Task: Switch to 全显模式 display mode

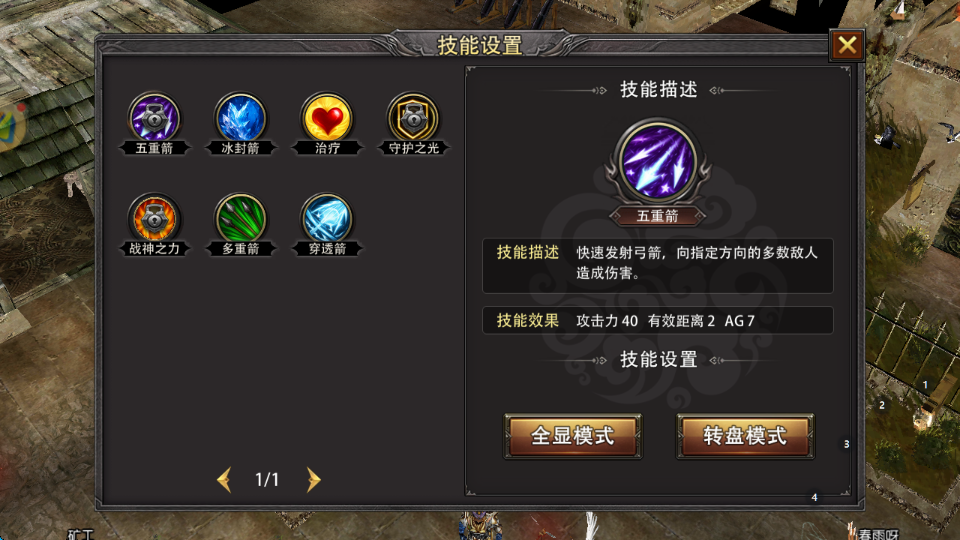Action: click(x=572, y=436)
